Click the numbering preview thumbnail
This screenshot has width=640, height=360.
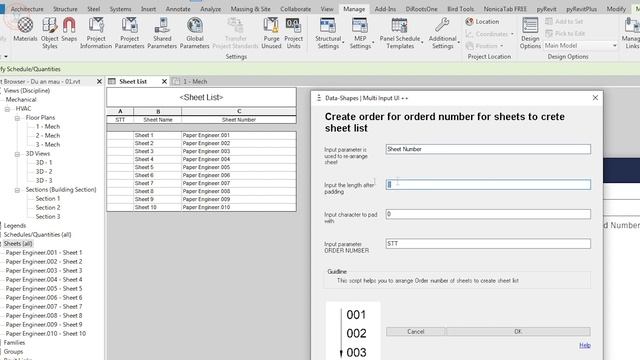pyautogui.click(x=353, y=331)
